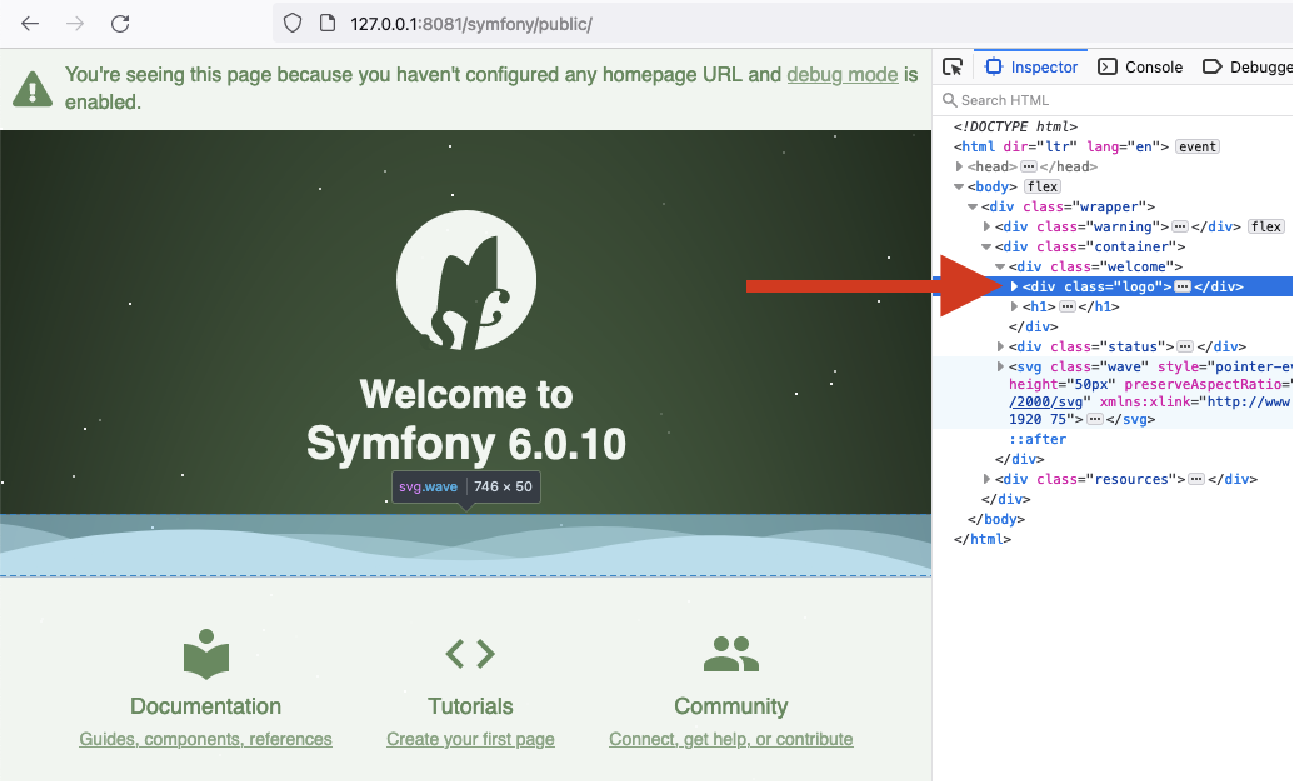Click the Tutorials code brackets icon
1293x781 pixels.
point(470,654)
